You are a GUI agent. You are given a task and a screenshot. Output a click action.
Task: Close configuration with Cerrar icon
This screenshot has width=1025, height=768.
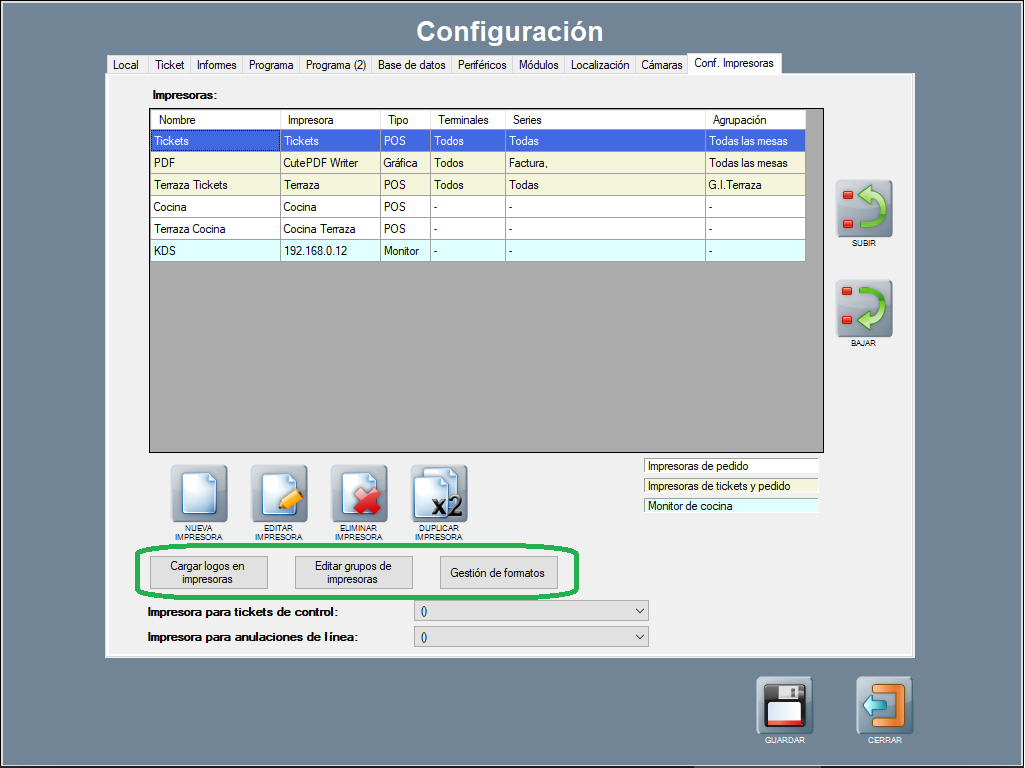884,706
